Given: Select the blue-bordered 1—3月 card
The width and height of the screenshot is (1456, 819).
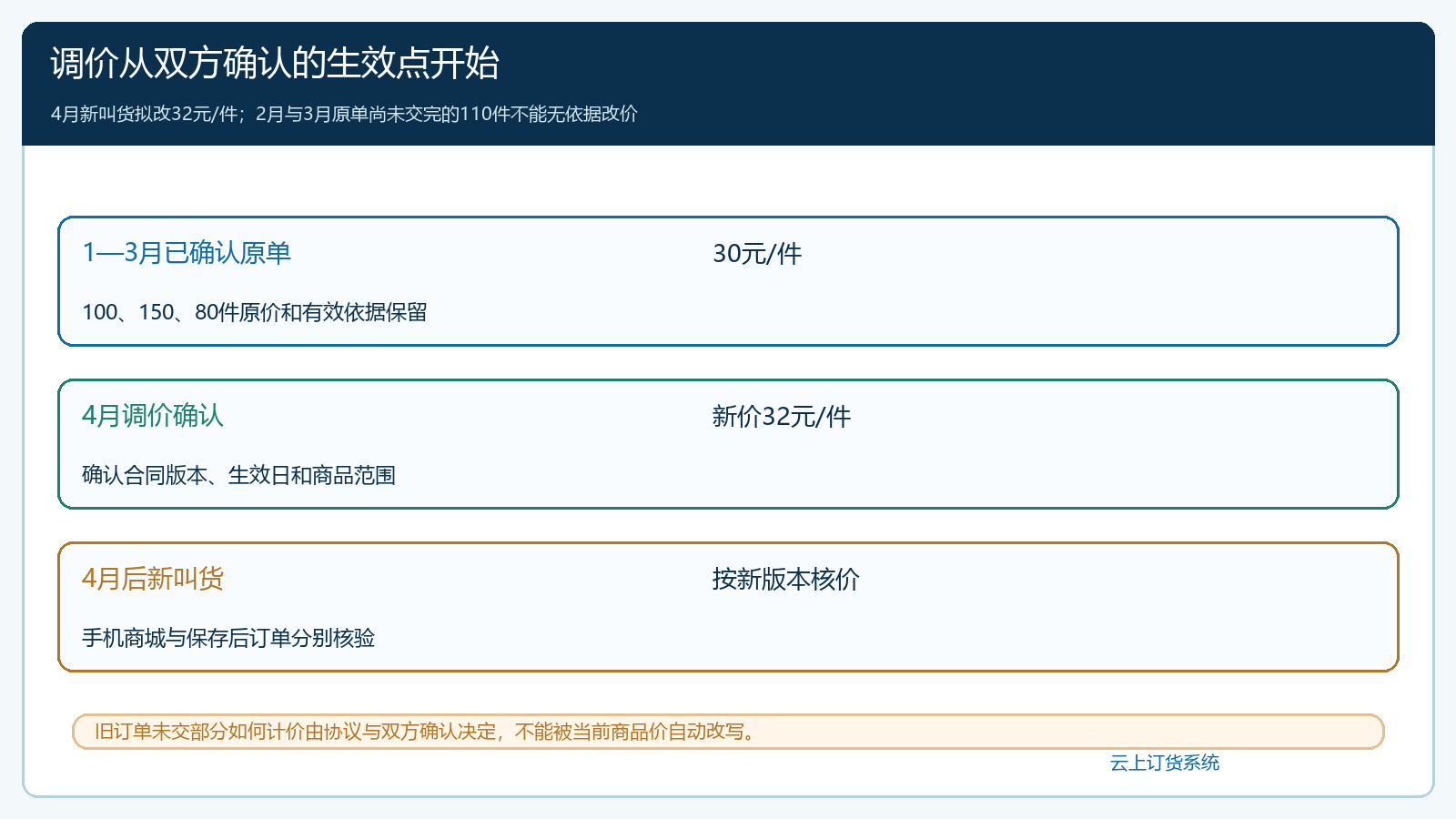Looking at the screenshot, I should click(x=728, y=281).
